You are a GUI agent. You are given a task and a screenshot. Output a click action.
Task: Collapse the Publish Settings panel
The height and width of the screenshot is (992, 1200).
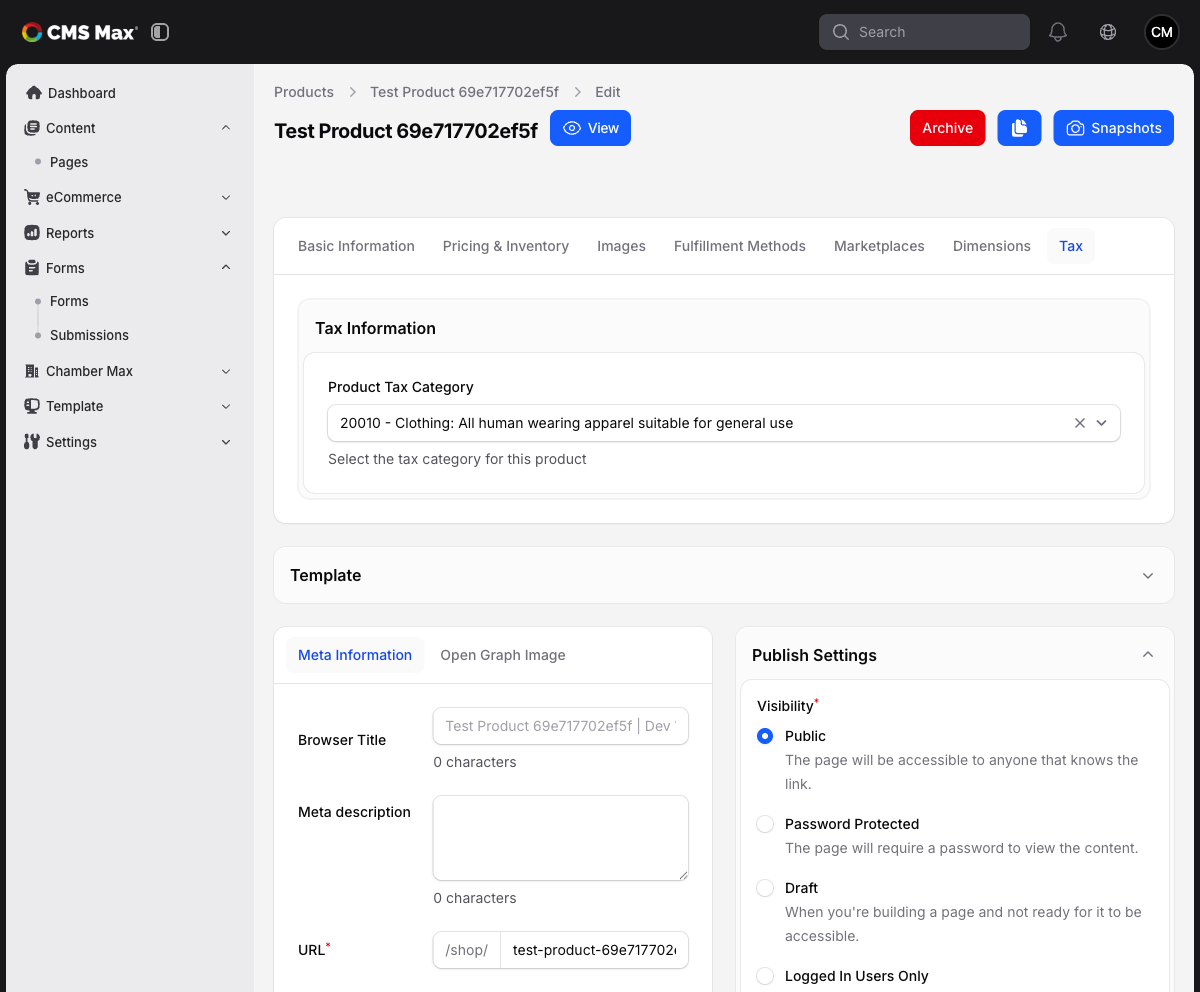click(1148, 655)
